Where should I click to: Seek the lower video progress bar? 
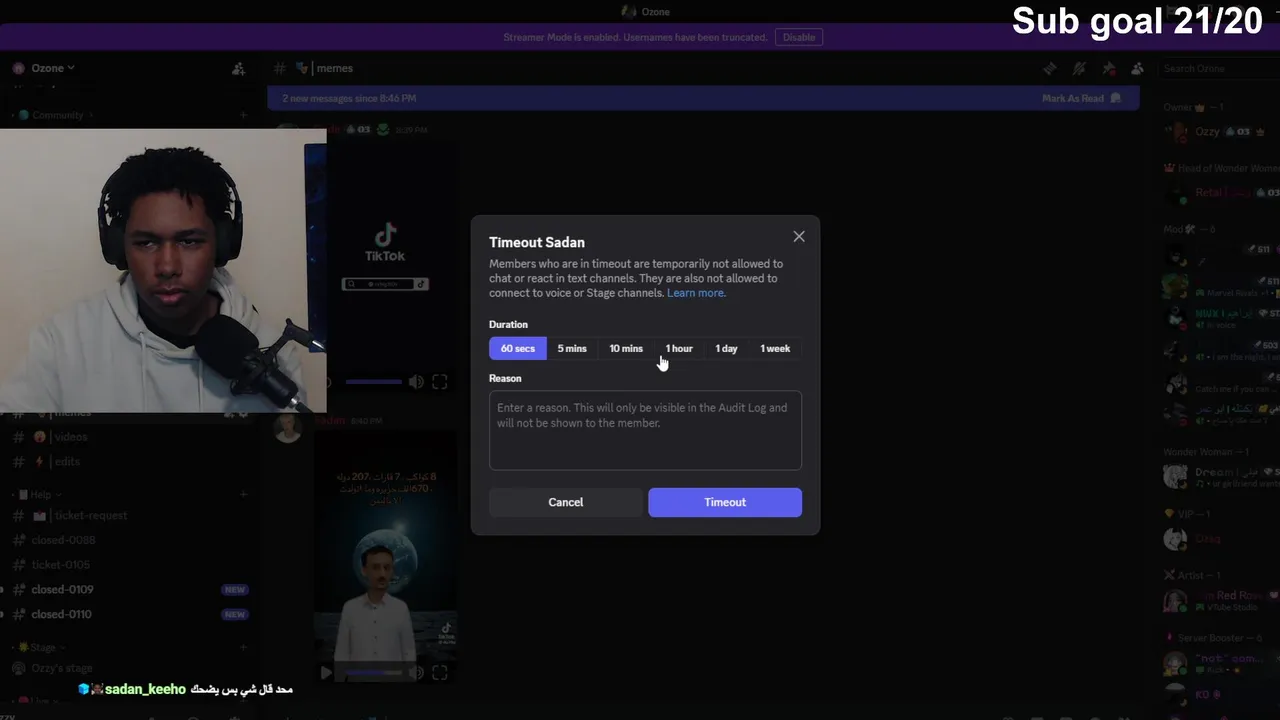(373, 673)
